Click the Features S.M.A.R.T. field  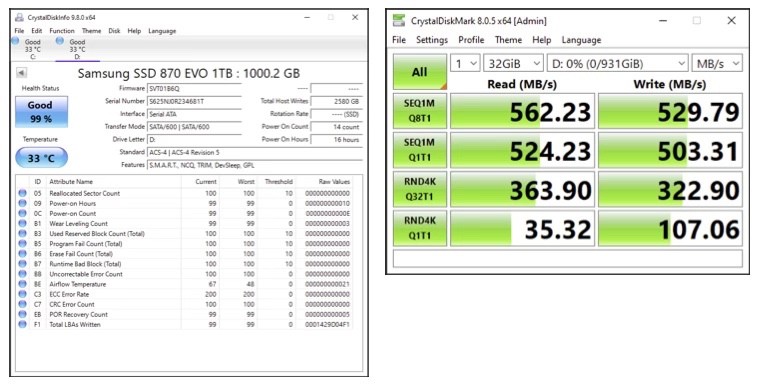click(255, 165)
